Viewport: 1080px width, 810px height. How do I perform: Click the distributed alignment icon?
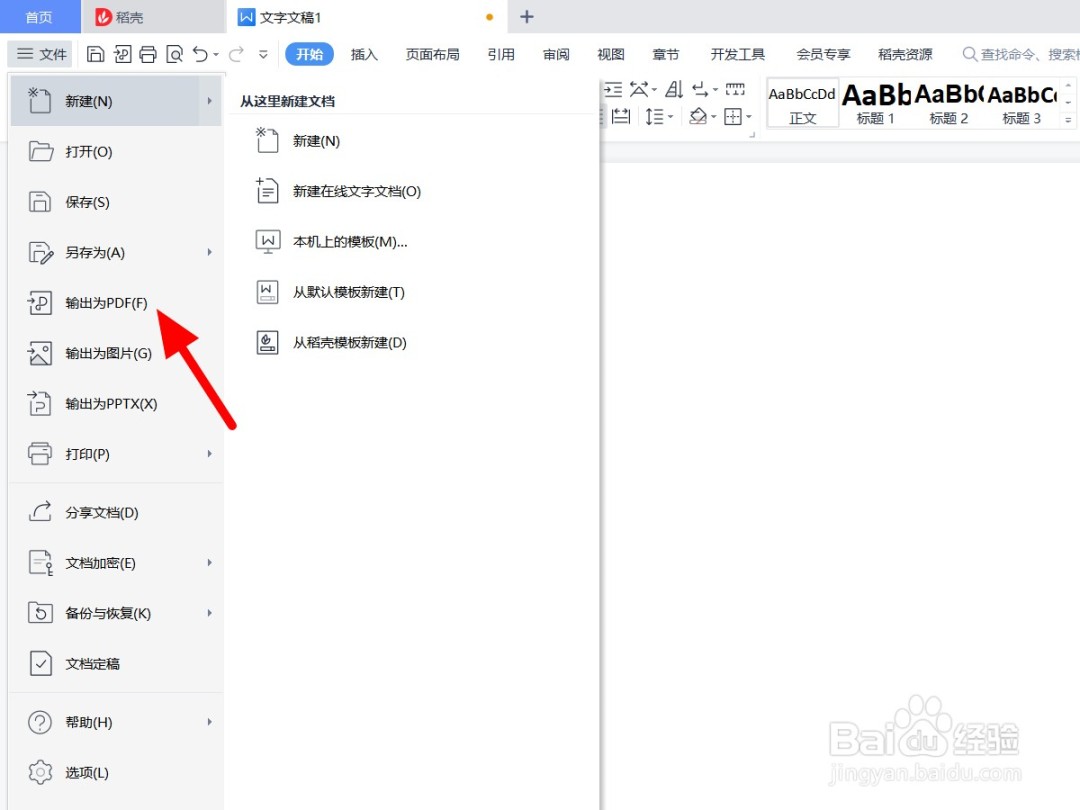(621, 116)
